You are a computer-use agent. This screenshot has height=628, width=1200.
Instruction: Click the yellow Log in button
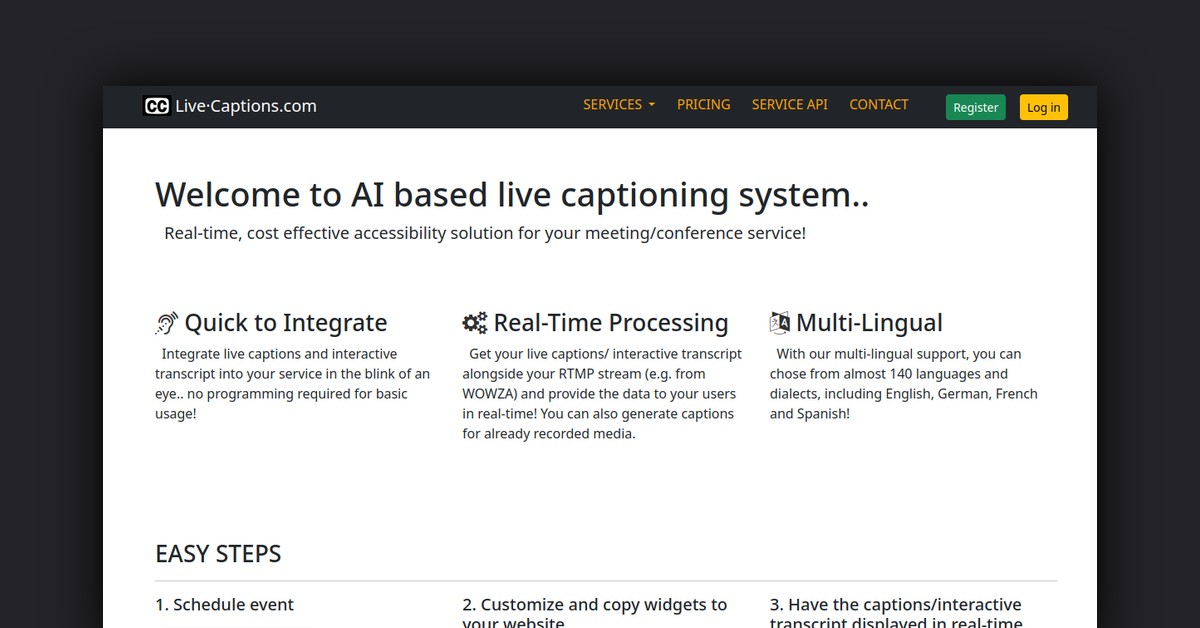coord(1043,107)
